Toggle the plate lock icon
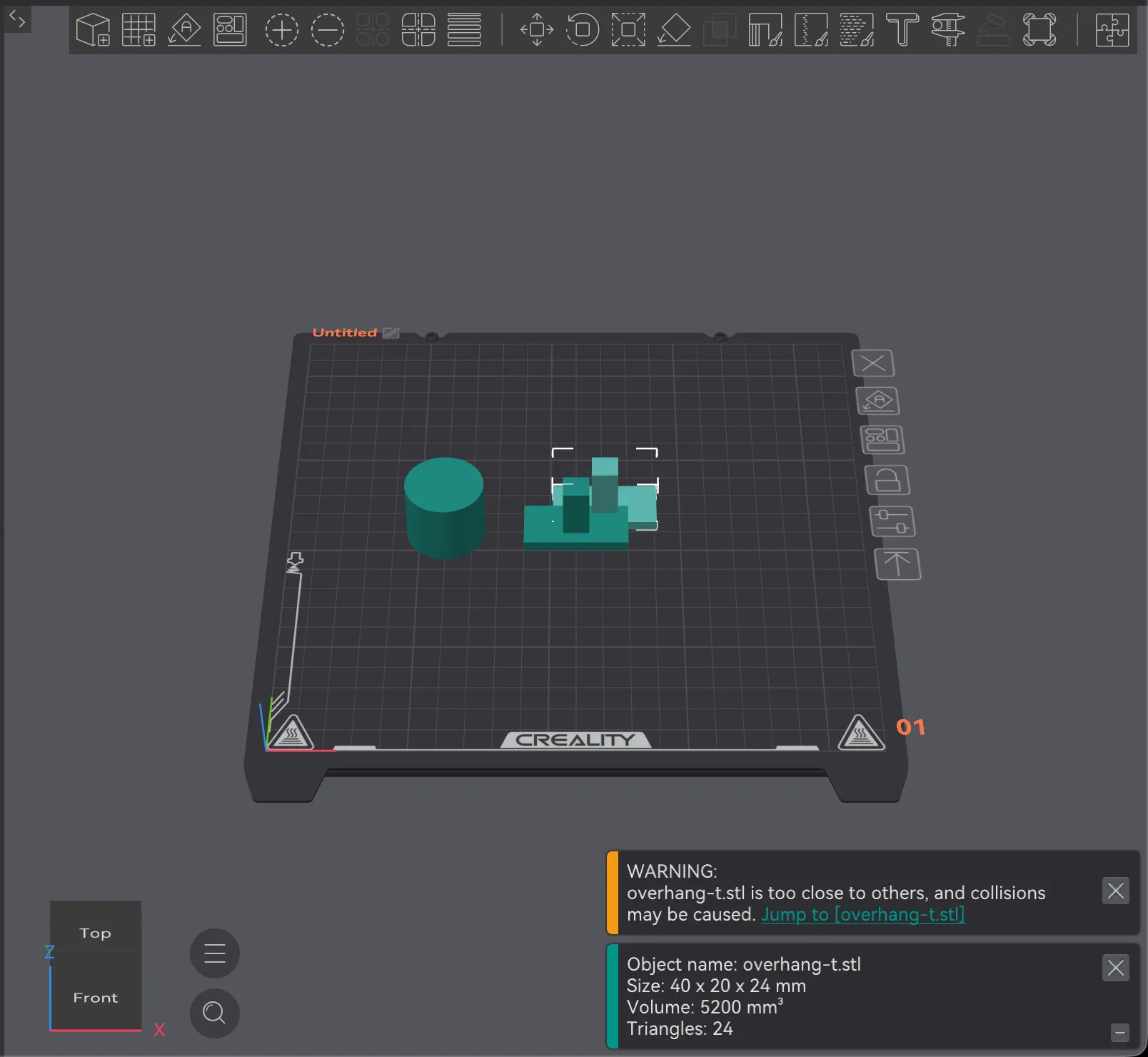Viewport: 1148px width, 1057px height. pyautogui.click(x=887, y=480)
